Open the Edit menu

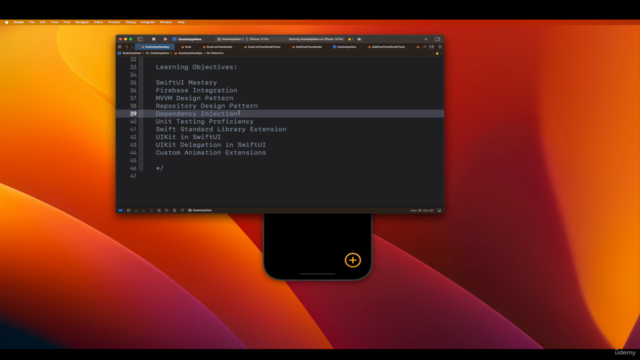point(42,22)
